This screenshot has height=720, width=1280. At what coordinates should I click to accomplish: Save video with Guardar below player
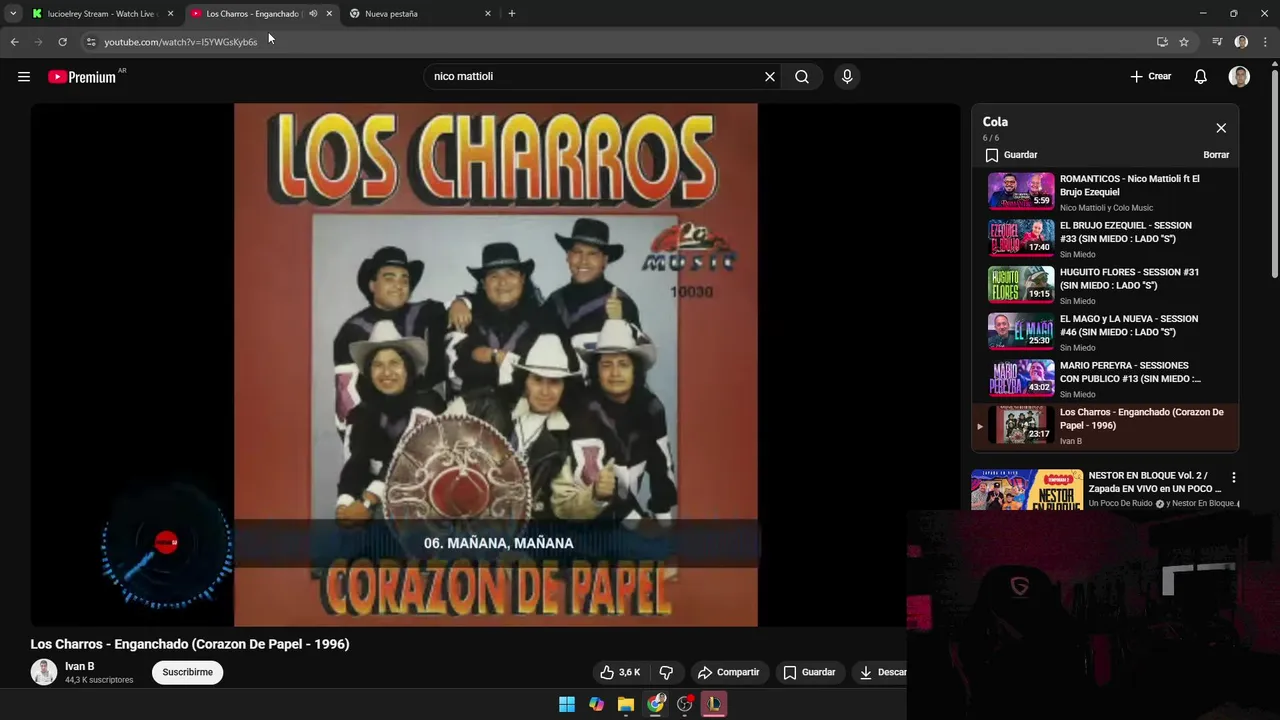click(809, 672)
